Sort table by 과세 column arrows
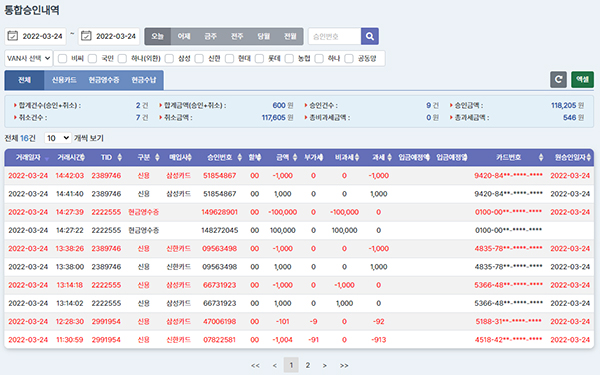 390,157
